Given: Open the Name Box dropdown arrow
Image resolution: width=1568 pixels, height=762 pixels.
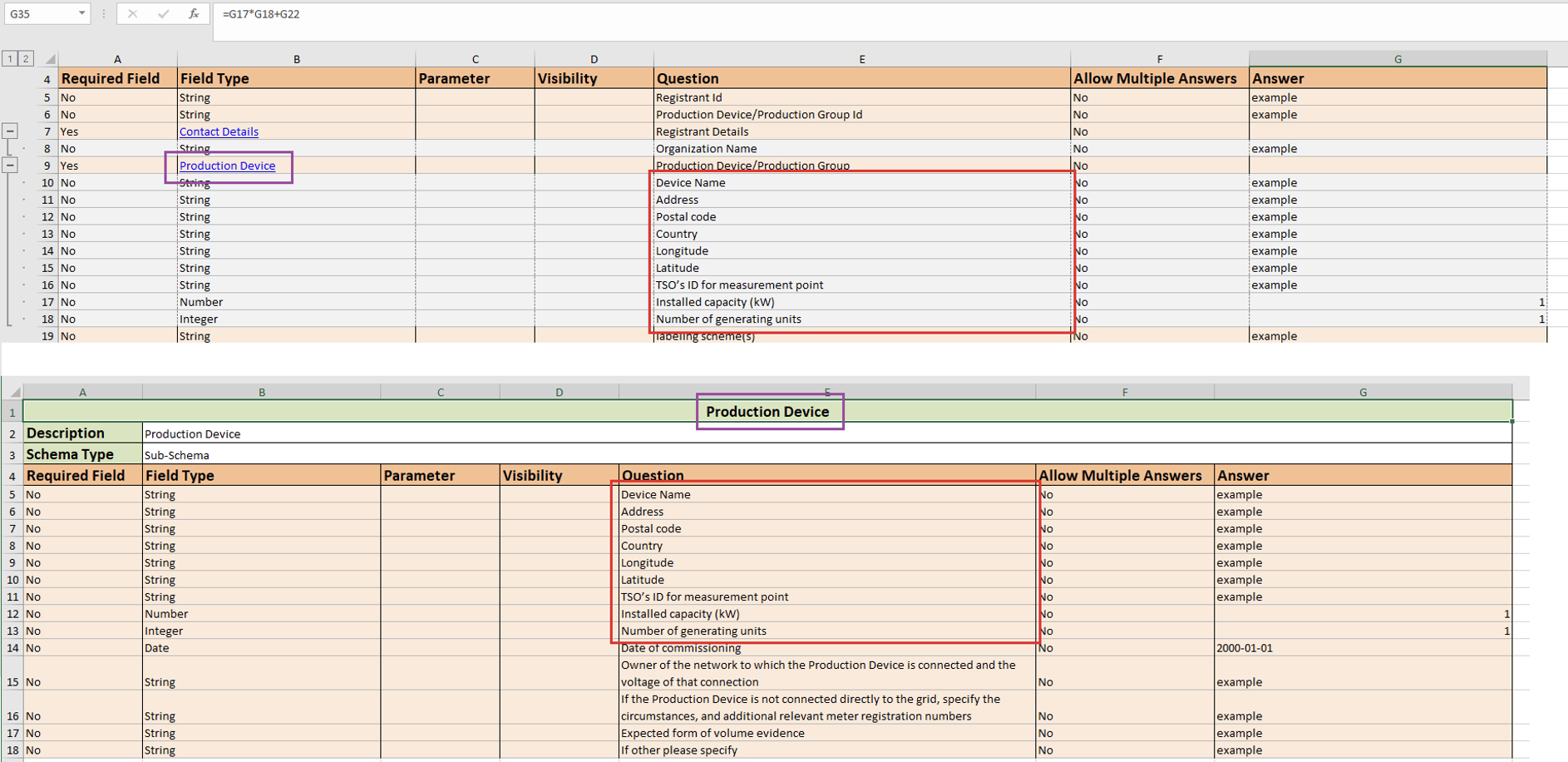Looking at the screenshot, I should point(81,14).
